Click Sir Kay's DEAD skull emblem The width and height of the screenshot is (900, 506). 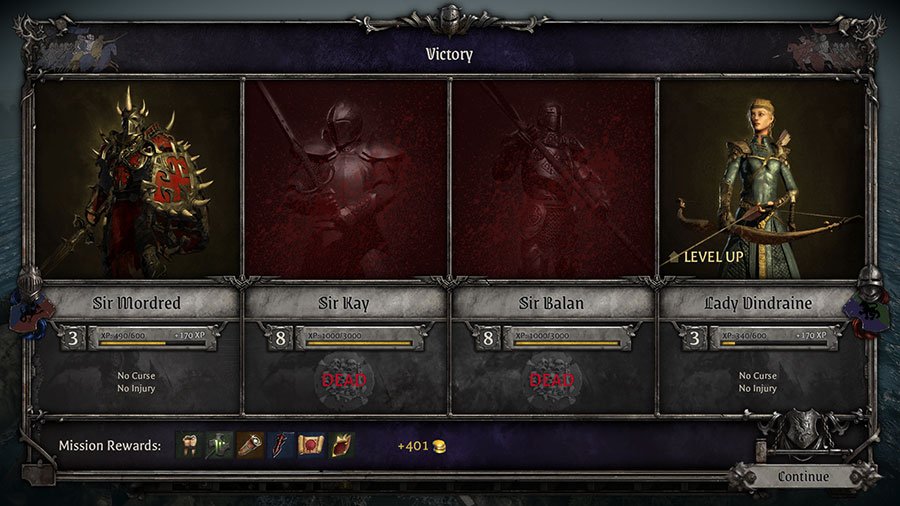[x=344, y=379]
